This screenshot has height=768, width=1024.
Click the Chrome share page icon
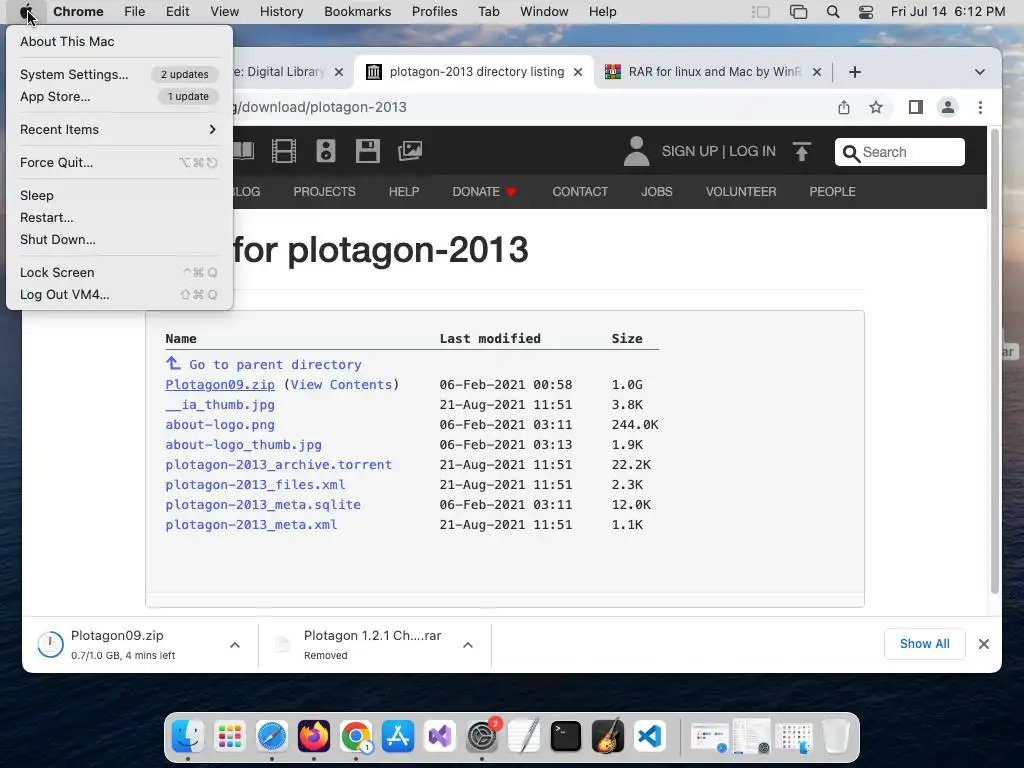[x=844, y=107]
